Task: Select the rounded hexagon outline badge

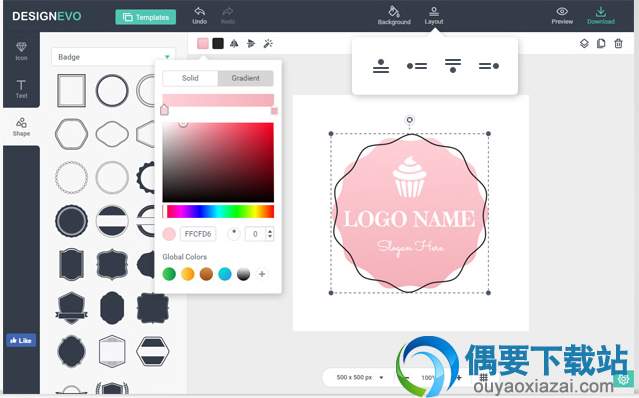Action: click(x=71, y=134)
